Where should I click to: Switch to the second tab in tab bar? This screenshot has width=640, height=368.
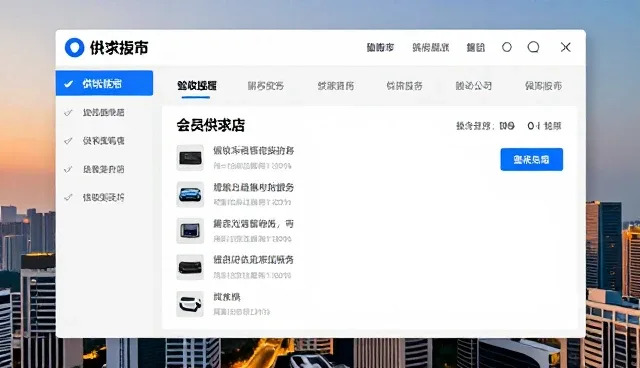click(266, 86)
